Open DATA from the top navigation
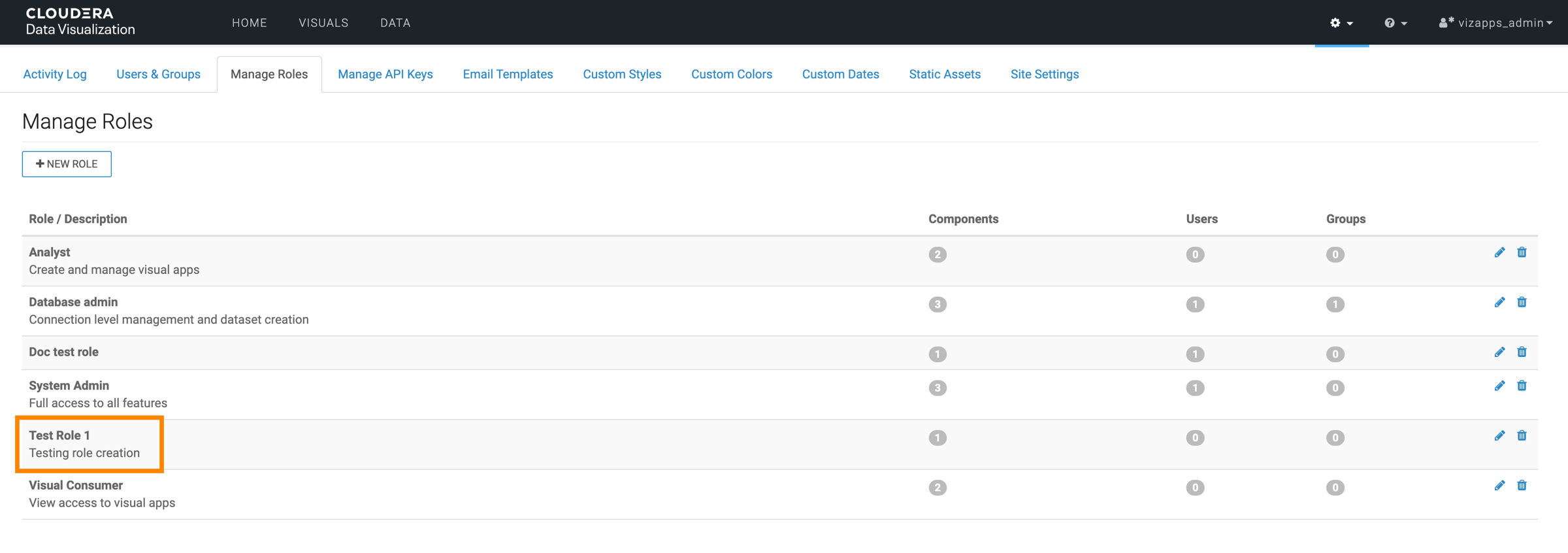 pyautogui.click(x=395, y=23)
